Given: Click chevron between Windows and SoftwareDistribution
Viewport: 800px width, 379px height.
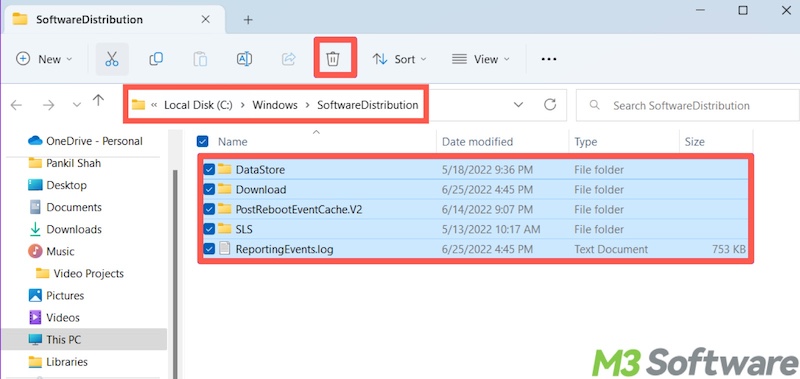Looking at the screenshot, I should (x=308, y=105).
